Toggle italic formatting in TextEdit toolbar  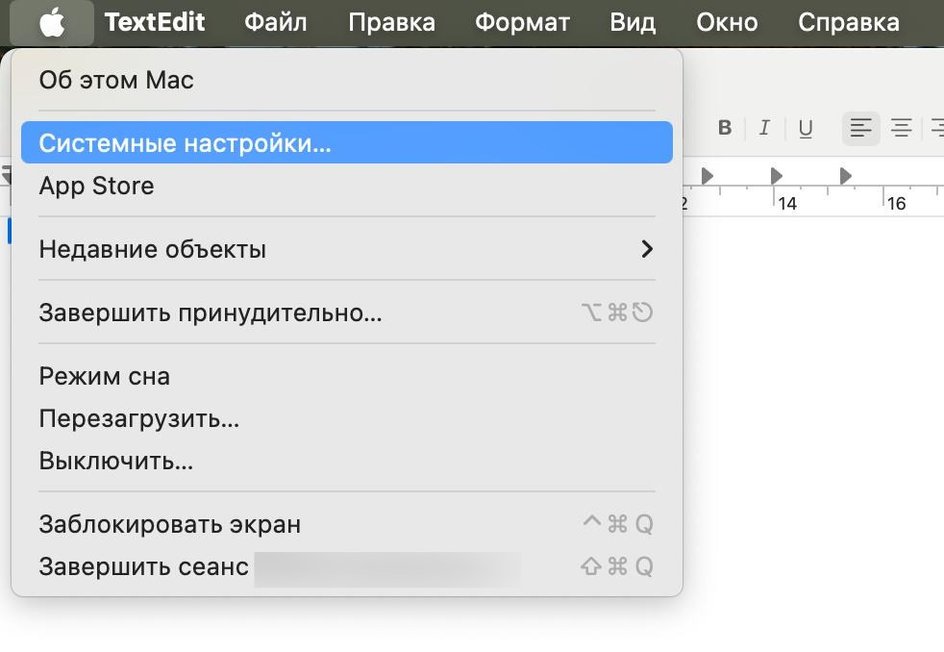pos(765,128)
